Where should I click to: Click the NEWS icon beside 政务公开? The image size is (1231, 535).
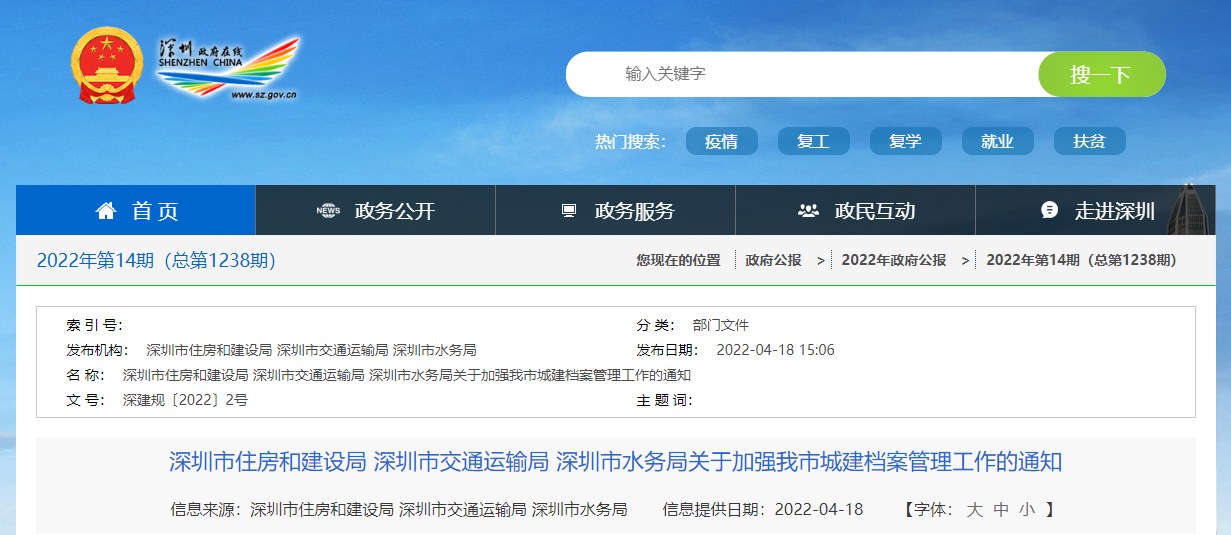point(328,211)
